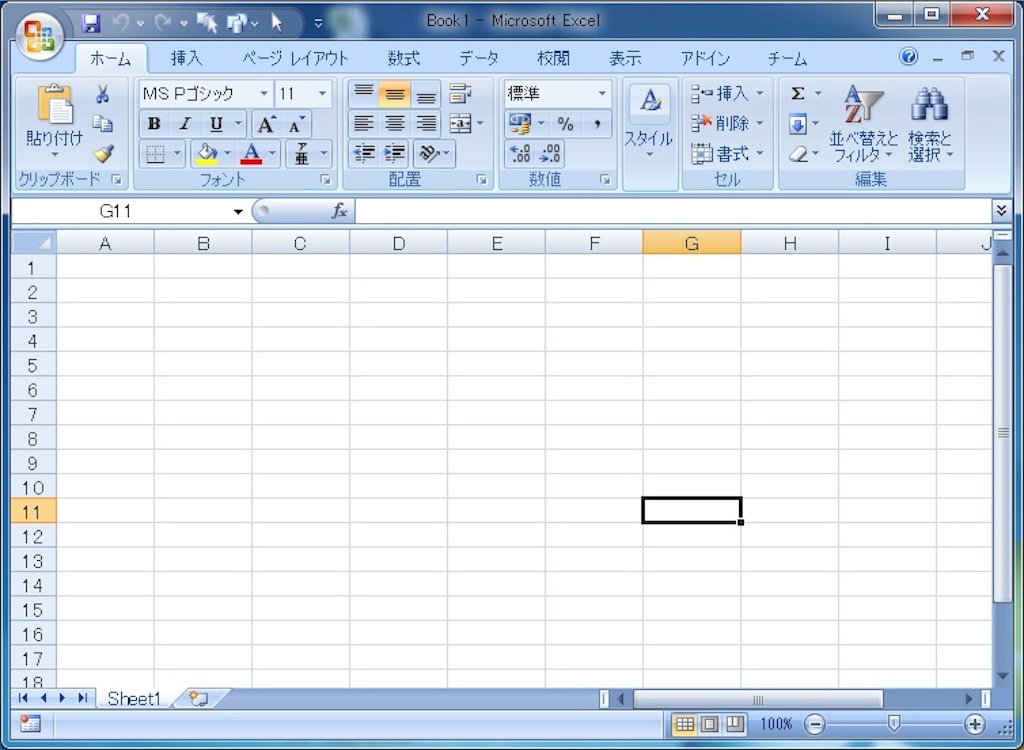This screenshot has height=750, width=1024.
Task: Decrease the cell indent
Action: [364, 154]
